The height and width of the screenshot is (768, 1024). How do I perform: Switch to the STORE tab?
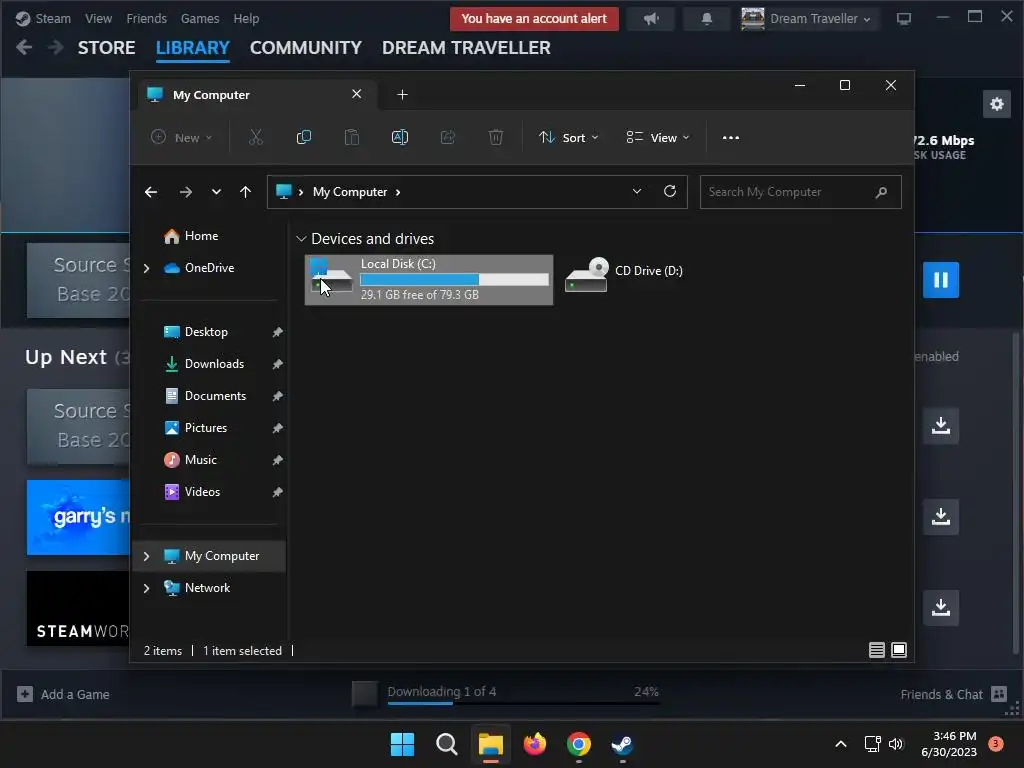click(x=106, y=48)
